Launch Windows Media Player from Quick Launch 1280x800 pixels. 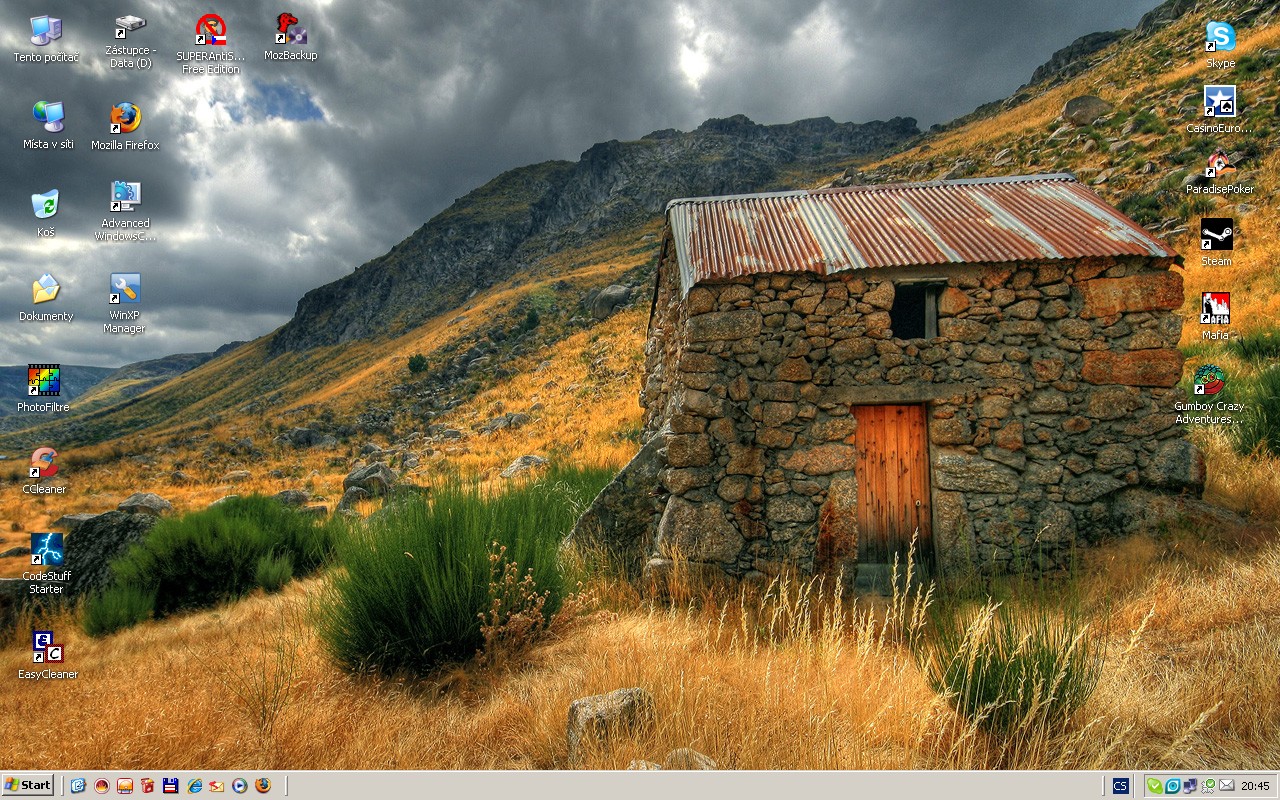tap(239, 786)
